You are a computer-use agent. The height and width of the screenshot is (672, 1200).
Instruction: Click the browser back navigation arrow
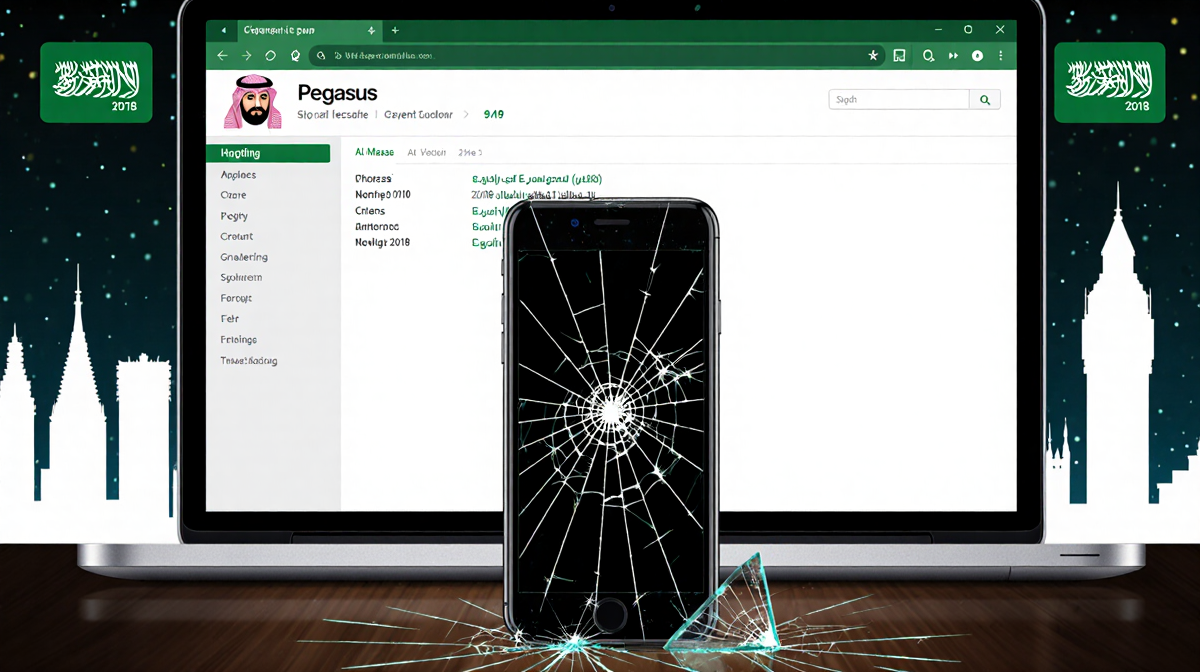222,55
